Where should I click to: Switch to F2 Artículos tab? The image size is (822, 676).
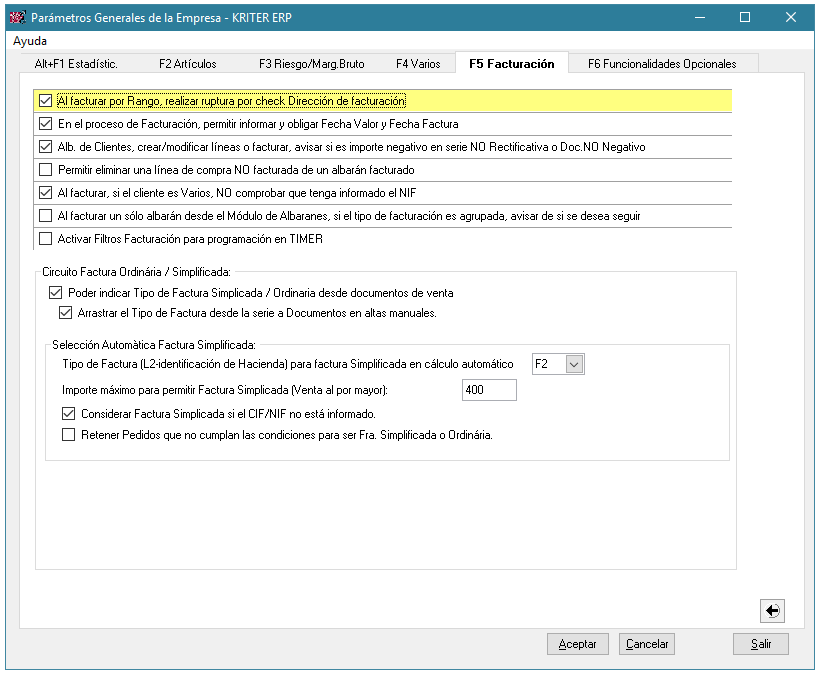pyautogui.click(x=187, y=64)
